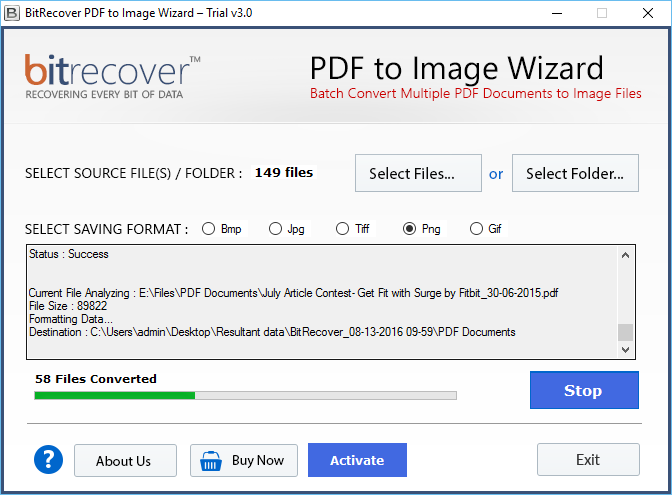The image size is (672, 495).
Task: Open the Select Folder dialog
Action: (575, 173)
